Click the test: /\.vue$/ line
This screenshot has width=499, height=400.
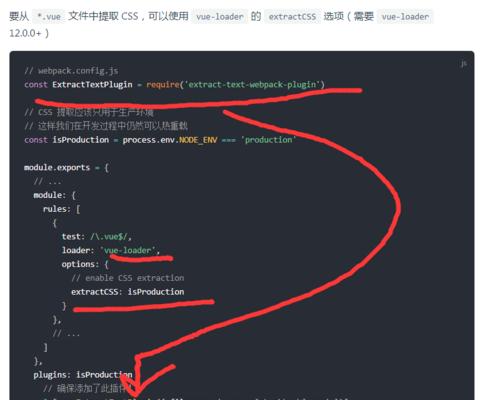(97, 237)
